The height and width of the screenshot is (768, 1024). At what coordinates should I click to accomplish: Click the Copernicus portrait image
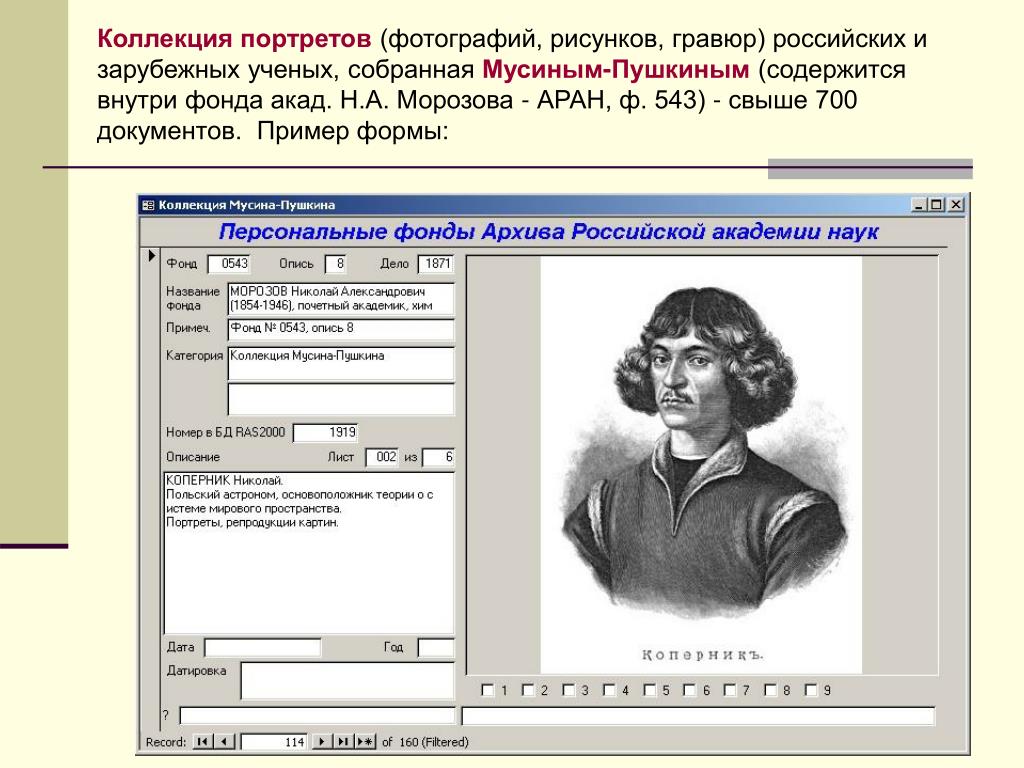[701, 464]
